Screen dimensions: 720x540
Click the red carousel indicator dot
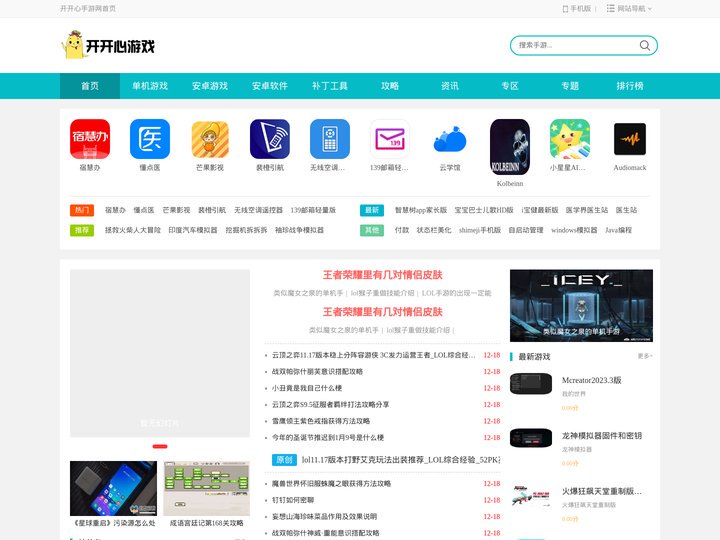(x=160, y=446)
